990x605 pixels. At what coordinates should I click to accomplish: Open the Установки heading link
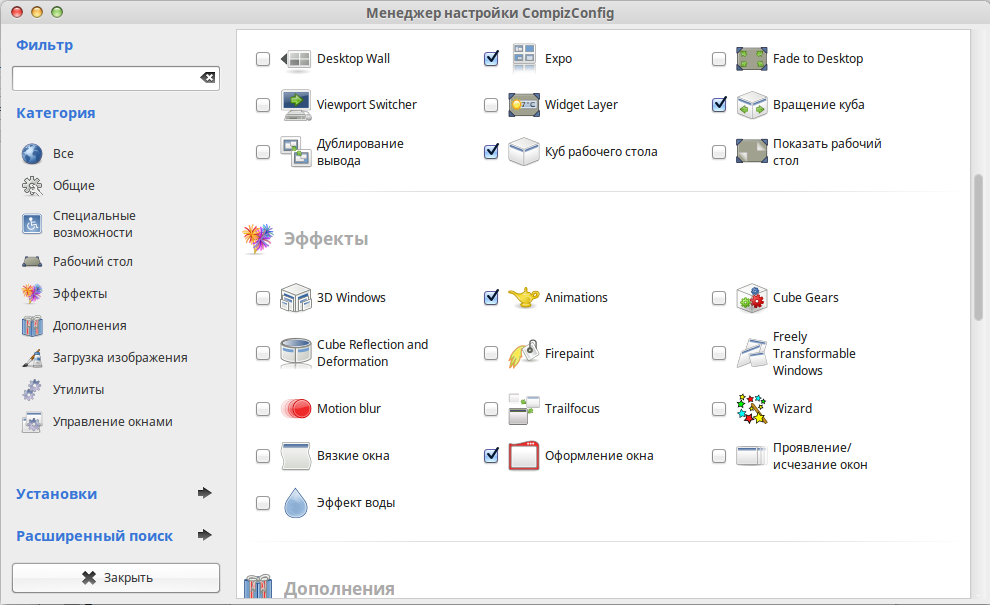click(57, 494)
